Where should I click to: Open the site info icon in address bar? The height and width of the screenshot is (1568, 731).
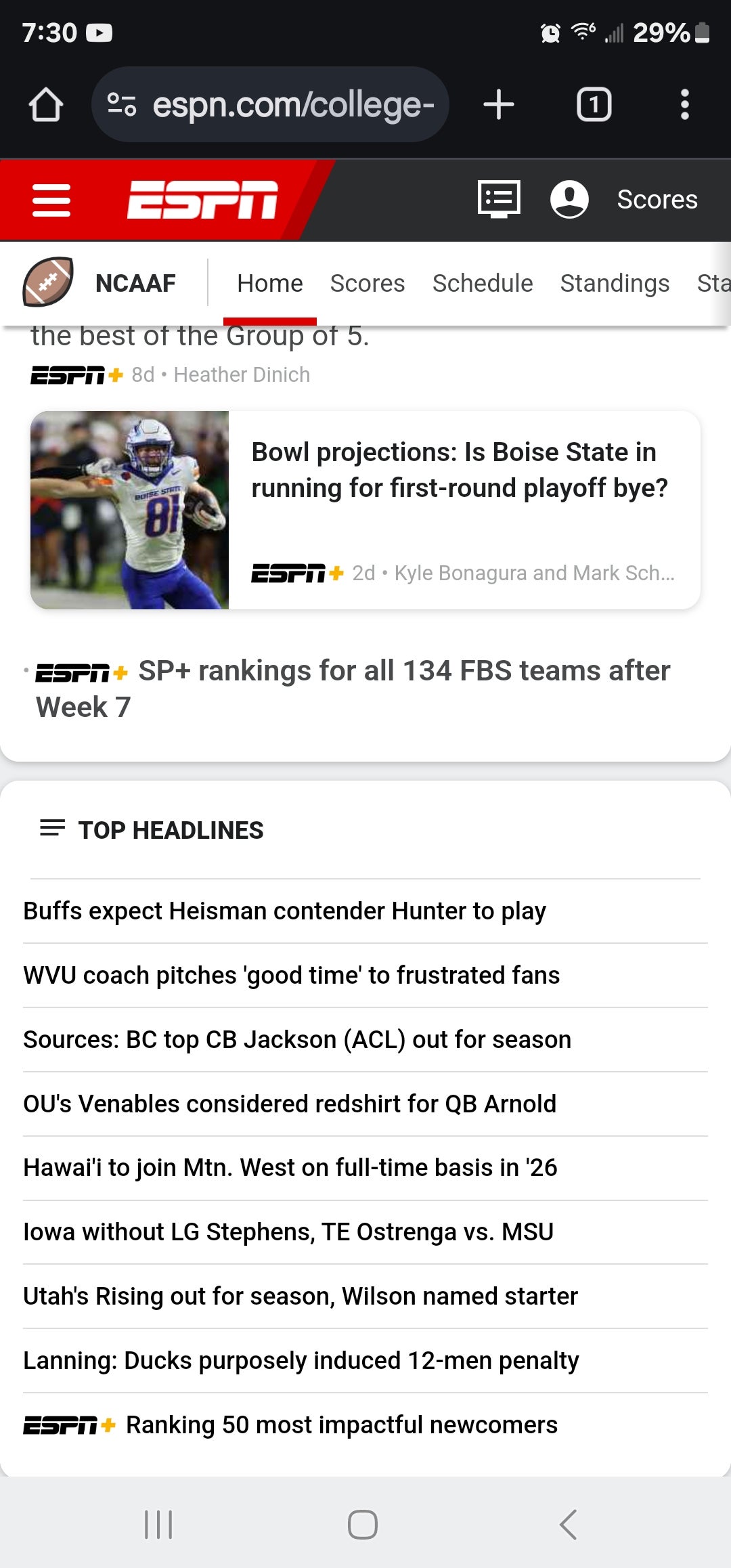[122, 105]
